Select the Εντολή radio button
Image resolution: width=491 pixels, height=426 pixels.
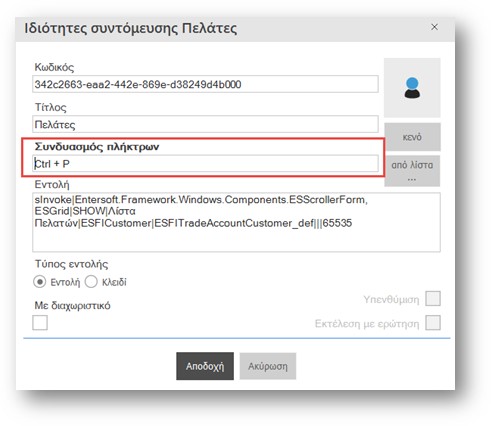tap(40, 282)
